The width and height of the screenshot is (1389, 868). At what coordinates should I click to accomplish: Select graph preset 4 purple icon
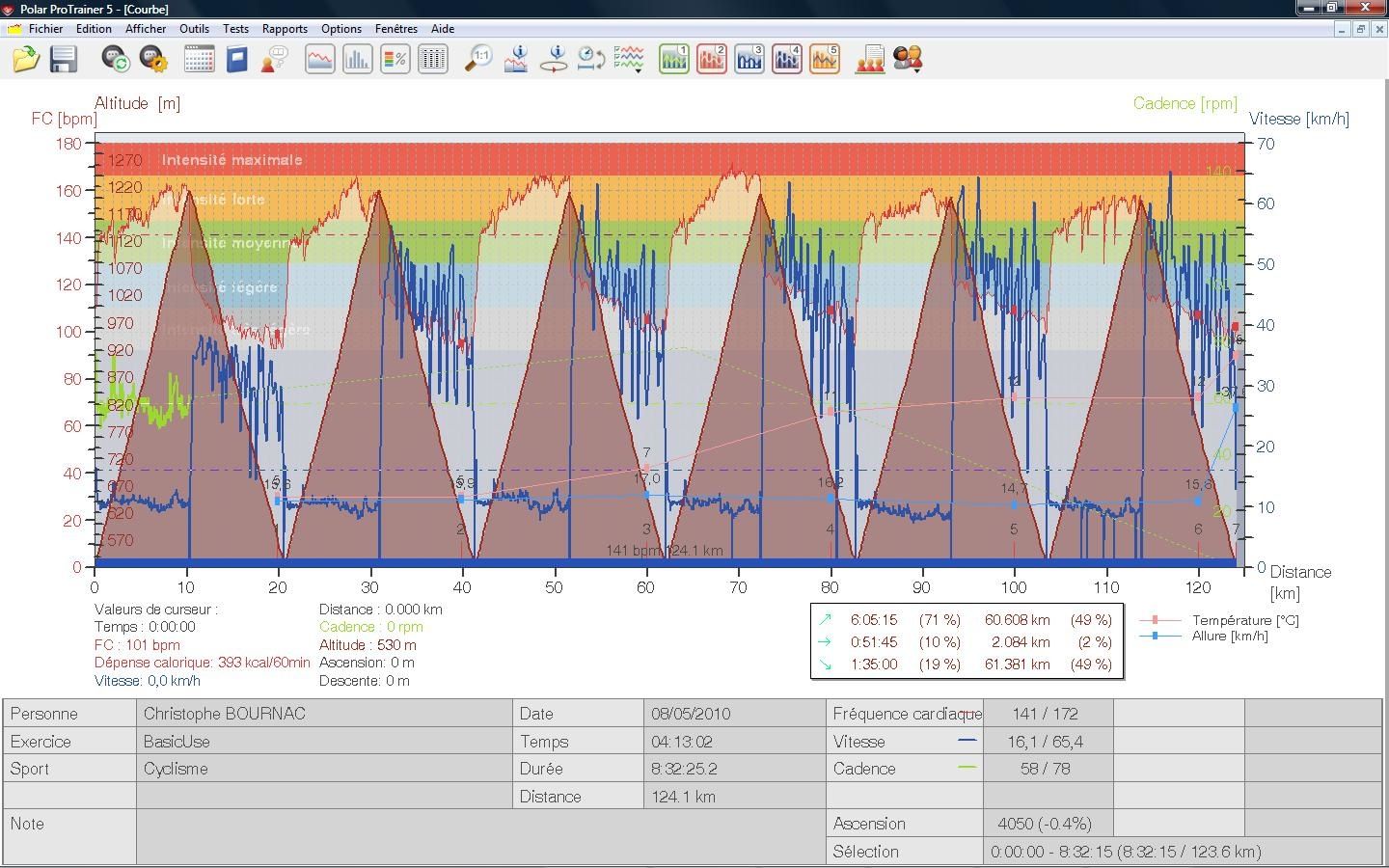(787, 59)
